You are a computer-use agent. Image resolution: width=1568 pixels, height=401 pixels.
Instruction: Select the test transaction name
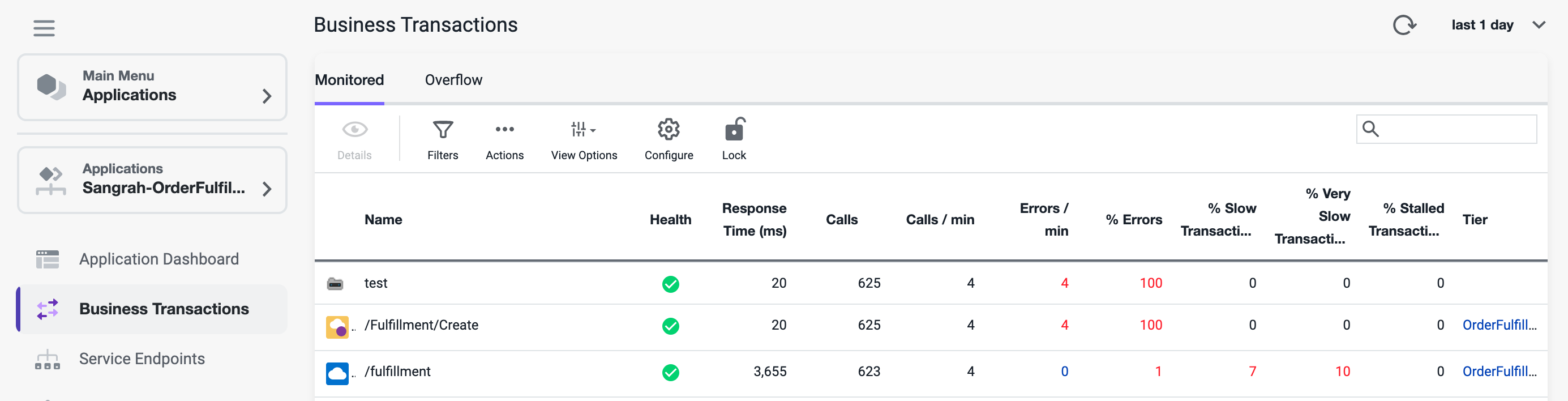375,283
